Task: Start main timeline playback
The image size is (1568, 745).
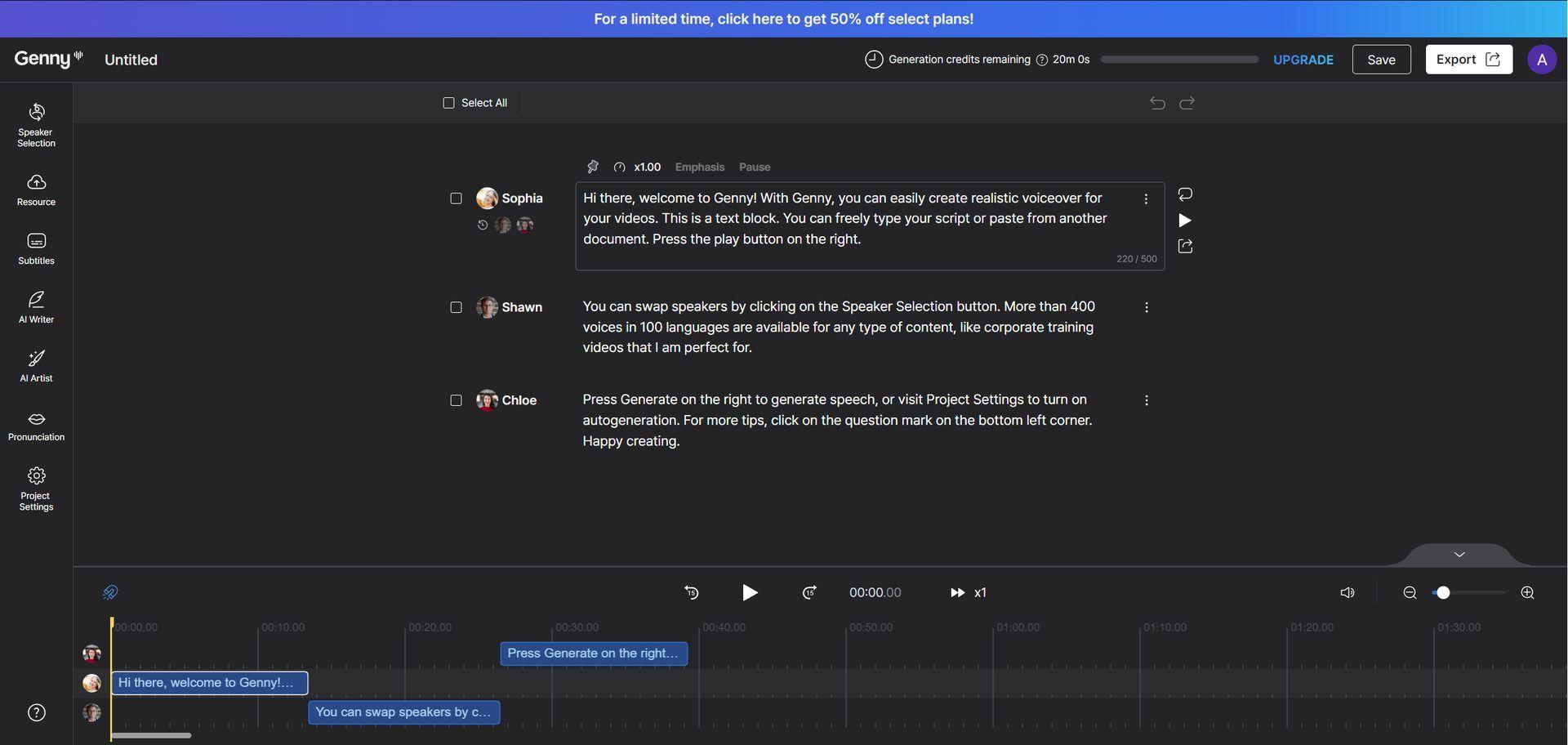Action: tap(750, 592)
